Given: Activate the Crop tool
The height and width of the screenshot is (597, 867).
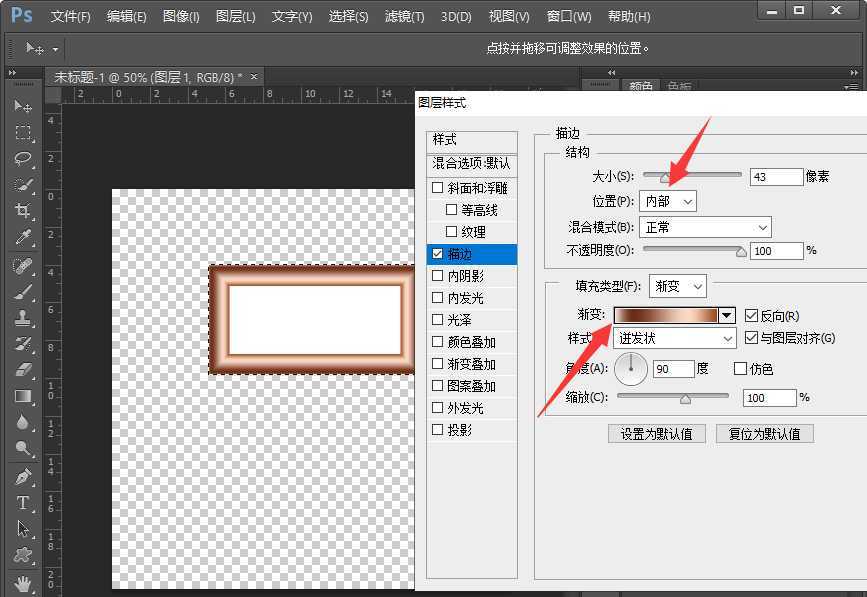Looking at the screenshot, I should (x=23, y=210).
